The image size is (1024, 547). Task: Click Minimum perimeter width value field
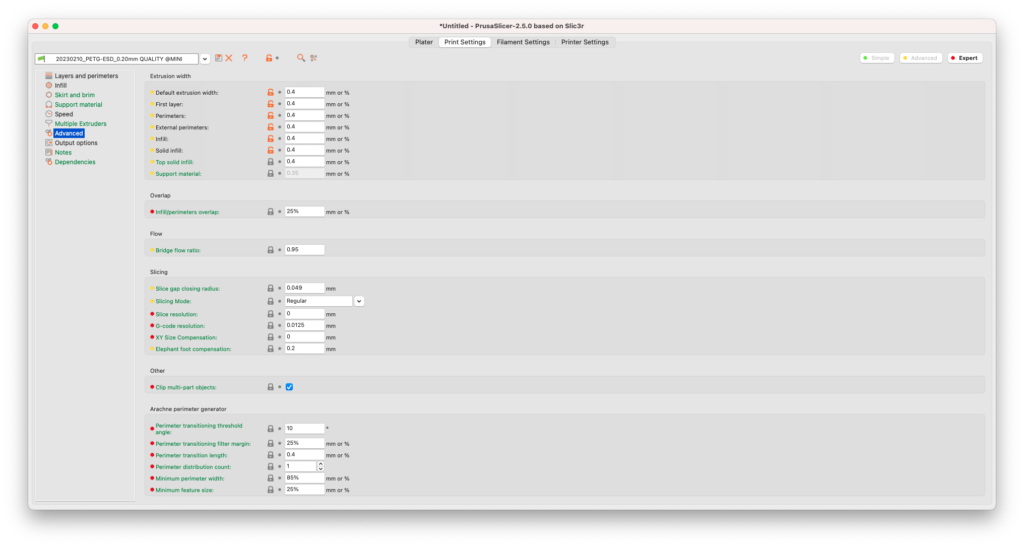304,478
